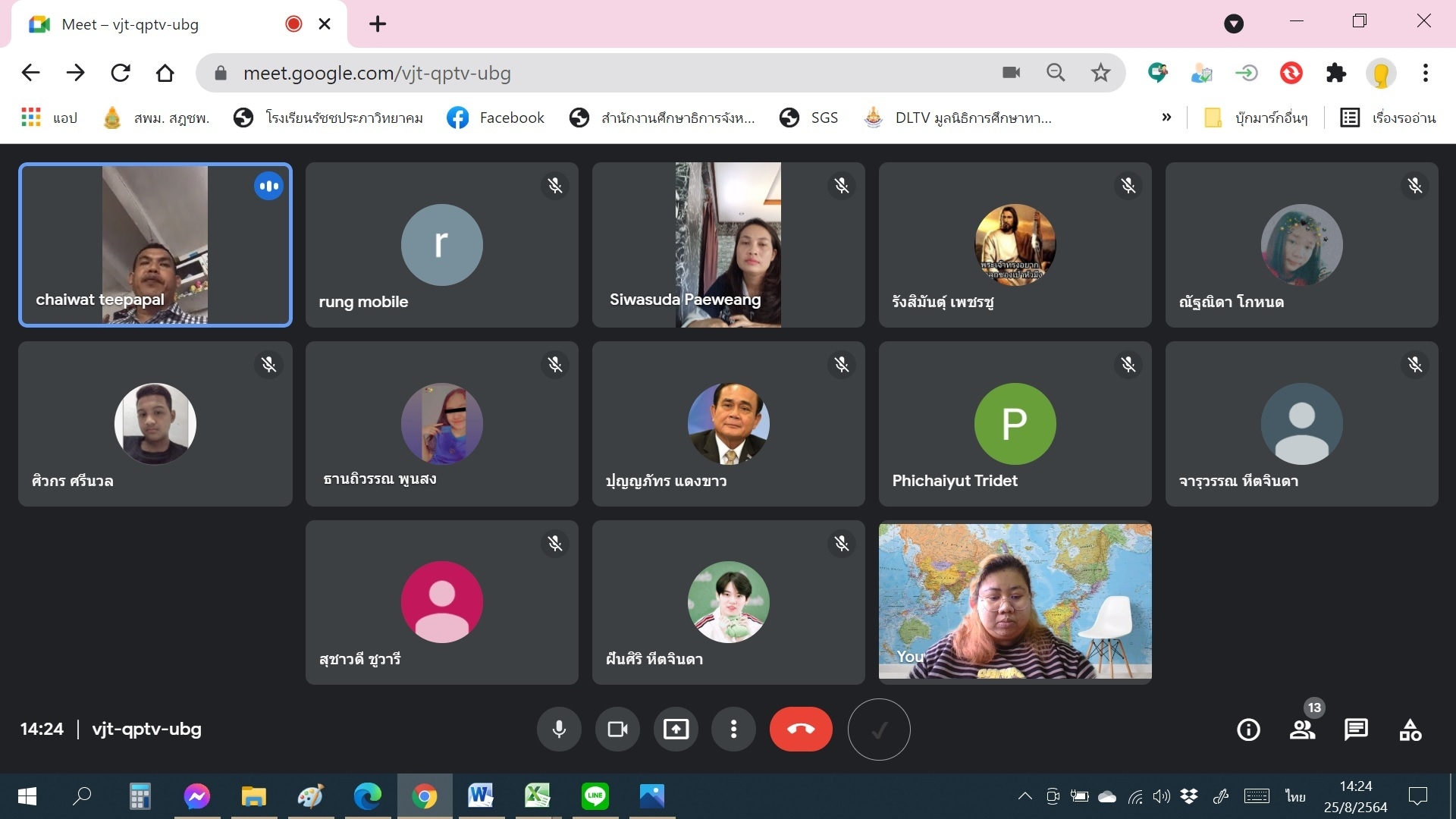Open the LINE app from taskbar
Screen dimensions: 1456x819
(595, 795)
